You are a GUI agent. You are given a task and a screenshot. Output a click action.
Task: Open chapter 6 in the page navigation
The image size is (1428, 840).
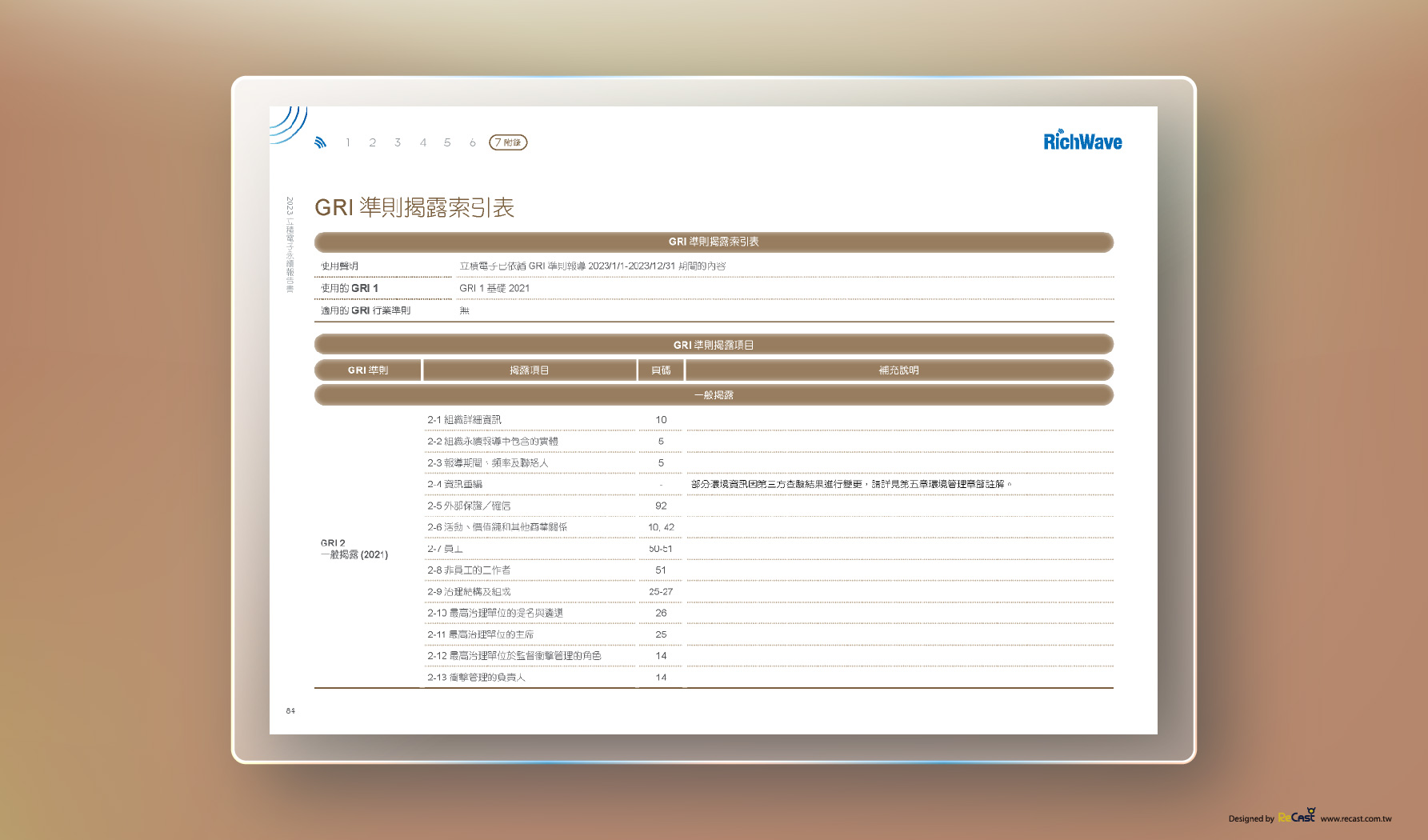pyautogui.click(x=473, y=142)
